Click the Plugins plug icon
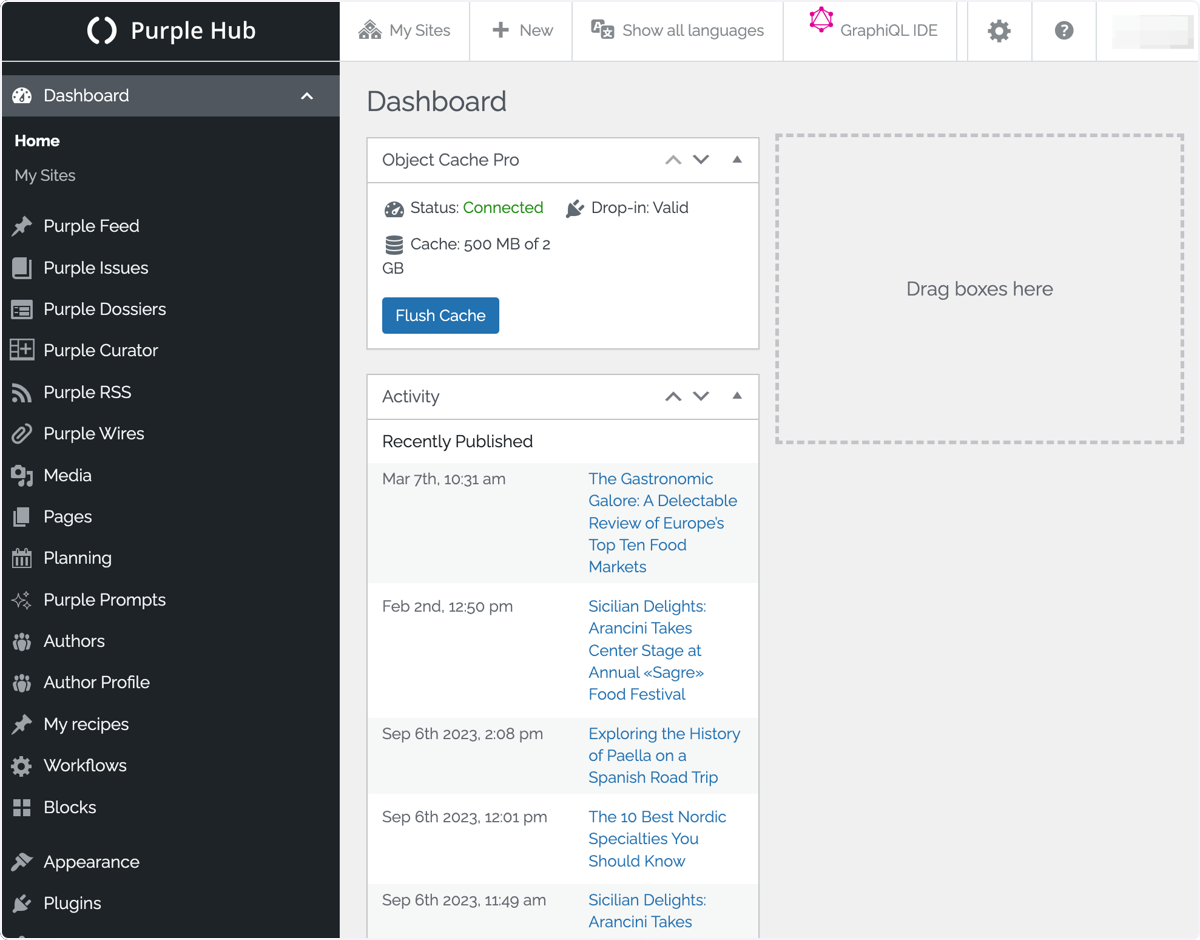The width and height of the screenshot is (1200, 940). [x=22, y=904]
